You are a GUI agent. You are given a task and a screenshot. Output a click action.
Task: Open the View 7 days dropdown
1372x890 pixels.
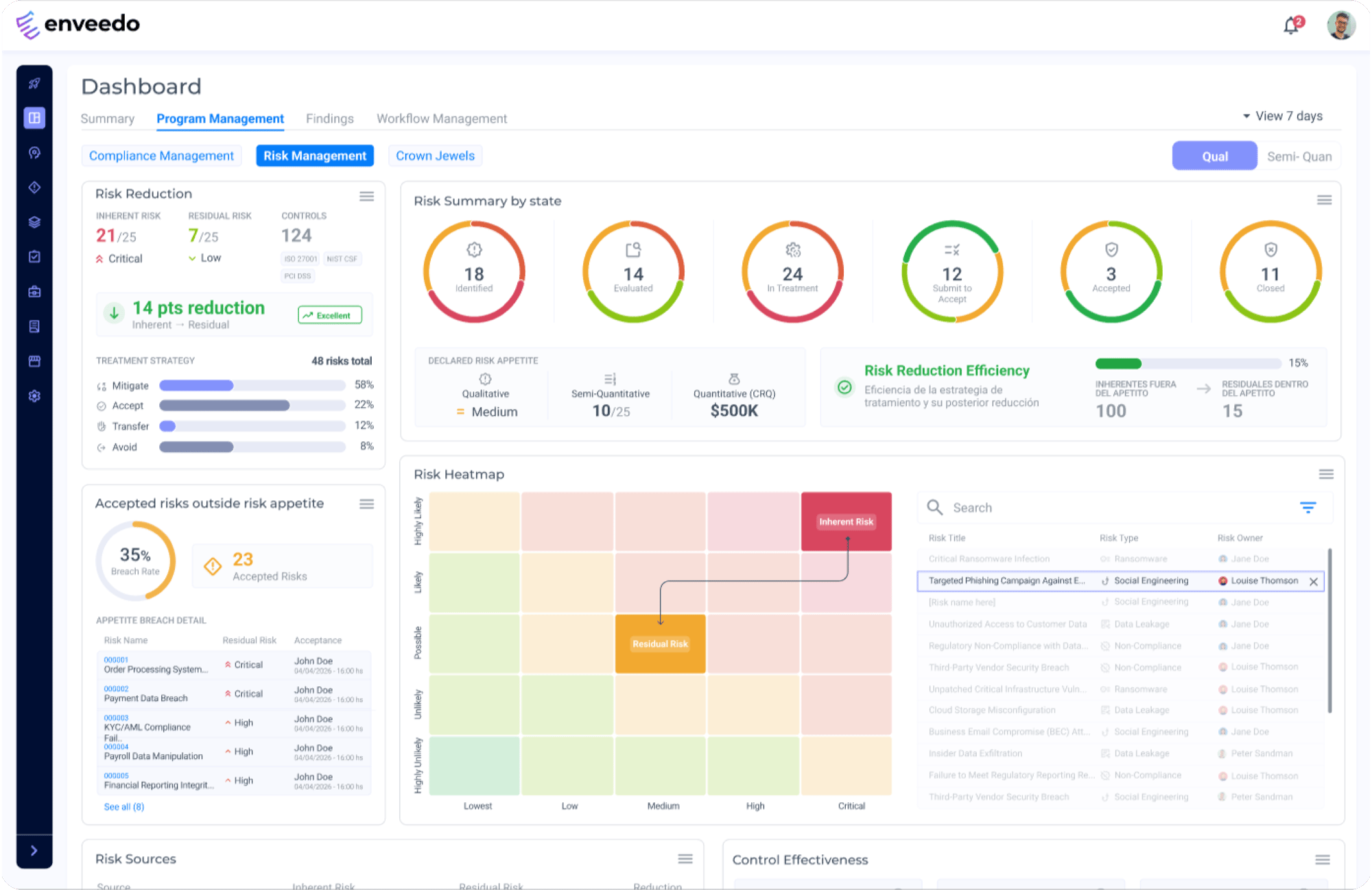1282,116
